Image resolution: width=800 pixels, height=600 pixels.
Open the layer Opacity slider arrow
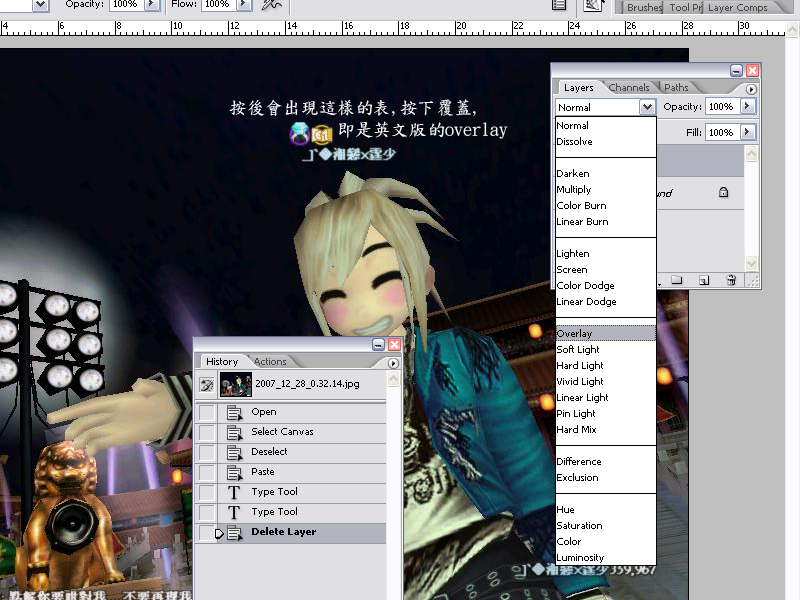(x=747, y=106)
